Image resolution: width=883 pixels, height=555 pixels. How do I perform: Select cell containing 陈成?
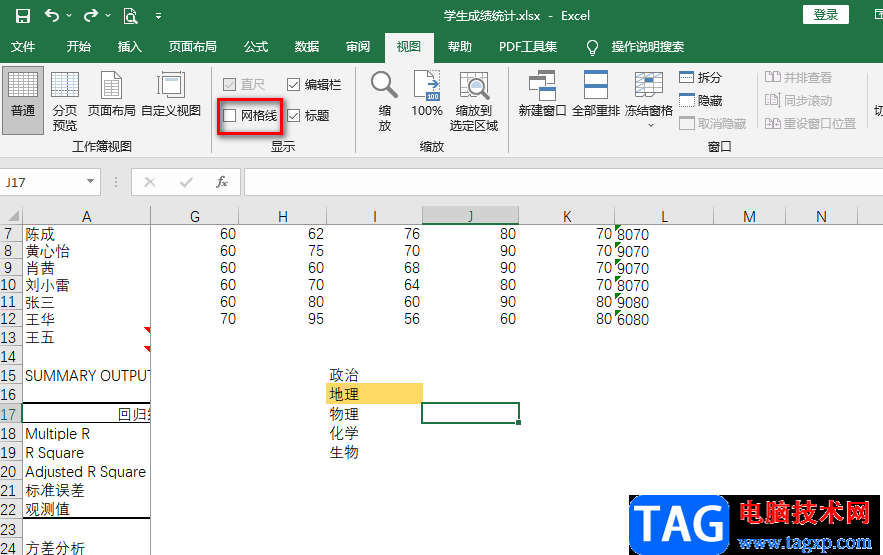[x=86, y=234]
